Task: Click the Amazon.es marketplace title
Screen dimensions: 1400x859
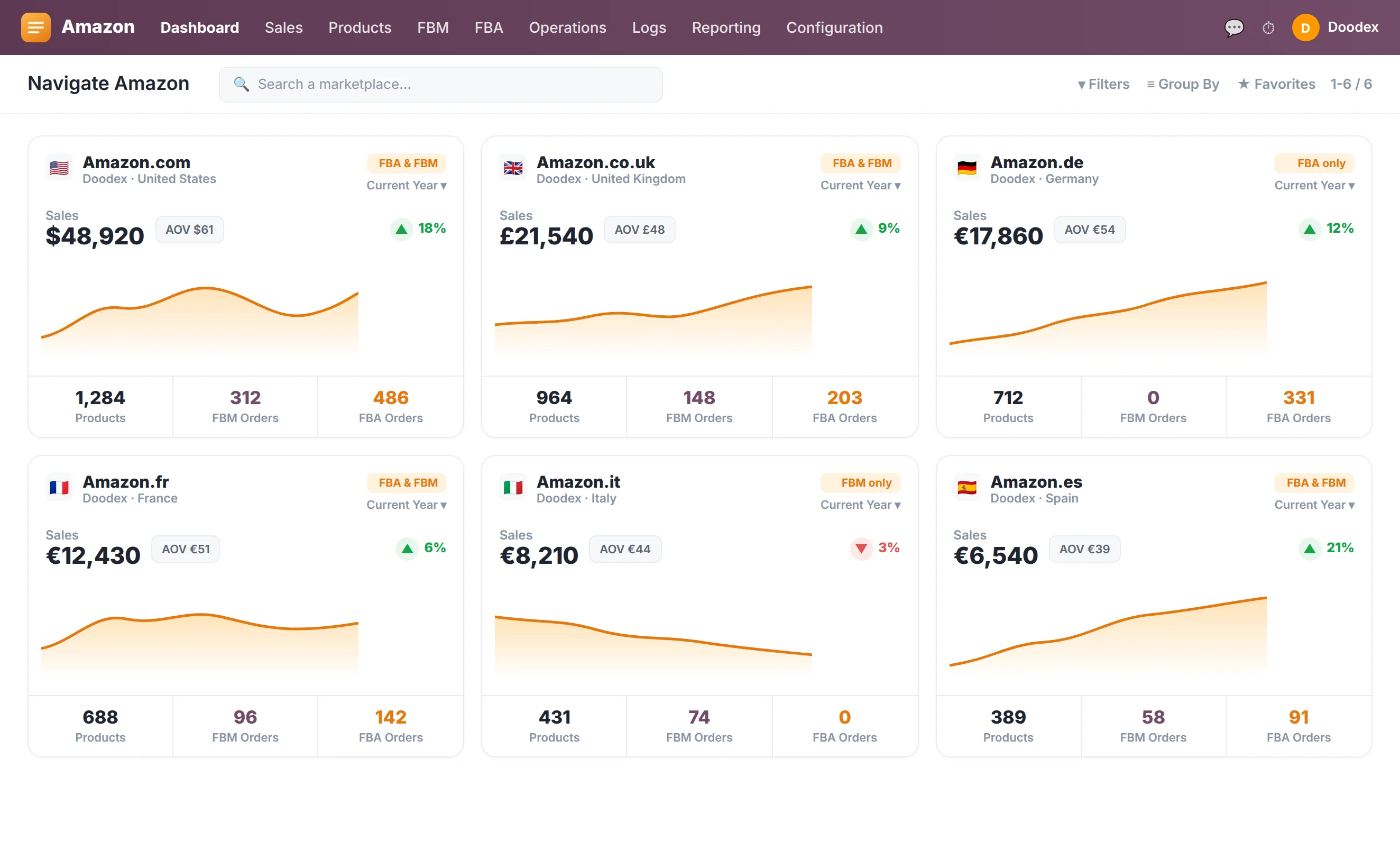Action: point(1036,481)
